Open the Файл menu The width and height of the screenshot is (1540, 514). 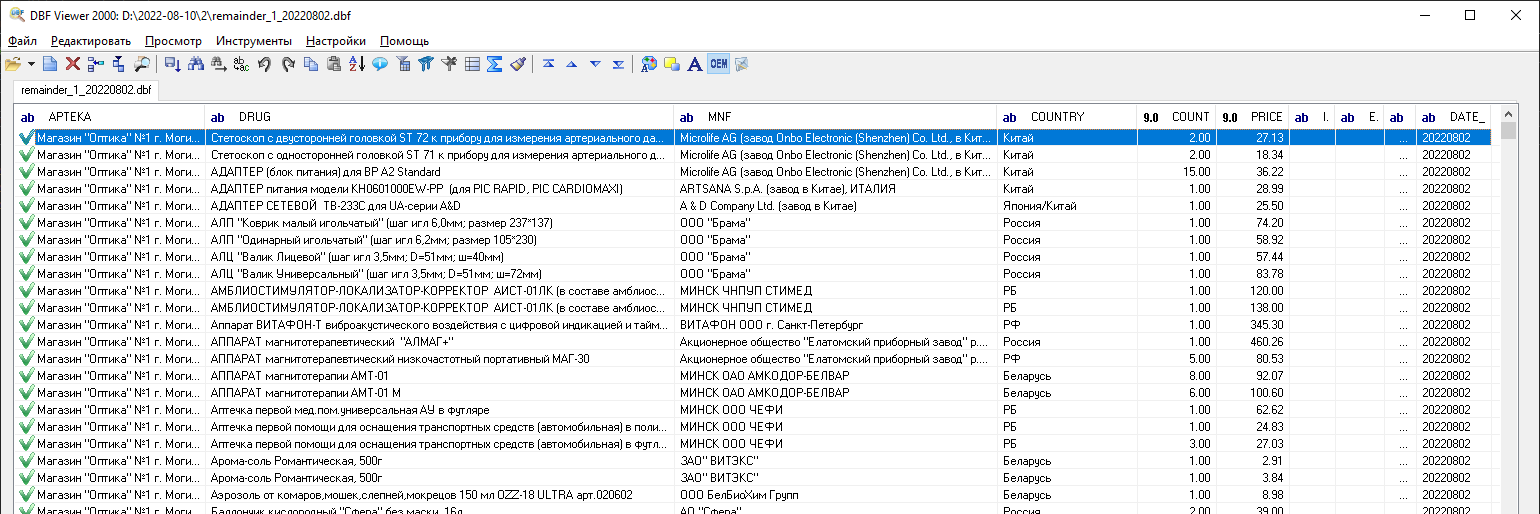tap(22, 41)
